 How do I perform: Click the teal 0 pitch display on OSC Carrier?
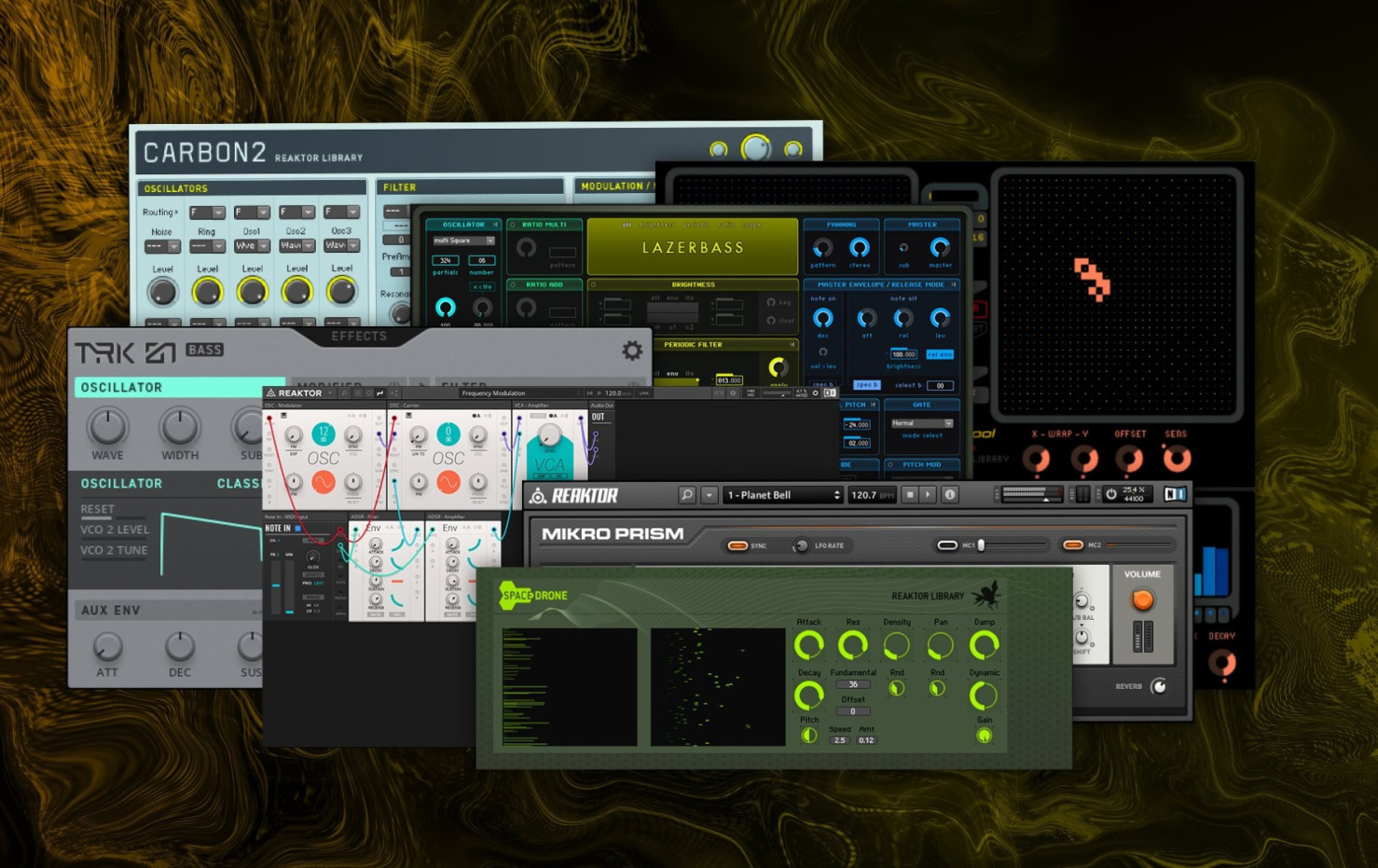point(448,434)
